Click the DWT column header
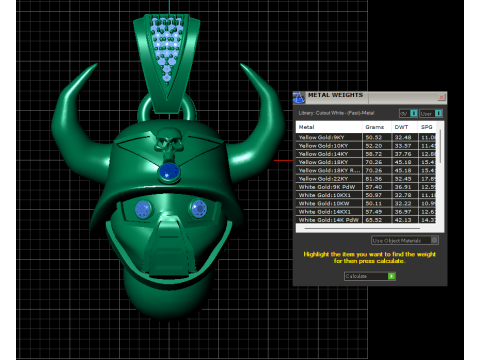Viewport: 480px width, 360px height. click(x=404, y=127)
